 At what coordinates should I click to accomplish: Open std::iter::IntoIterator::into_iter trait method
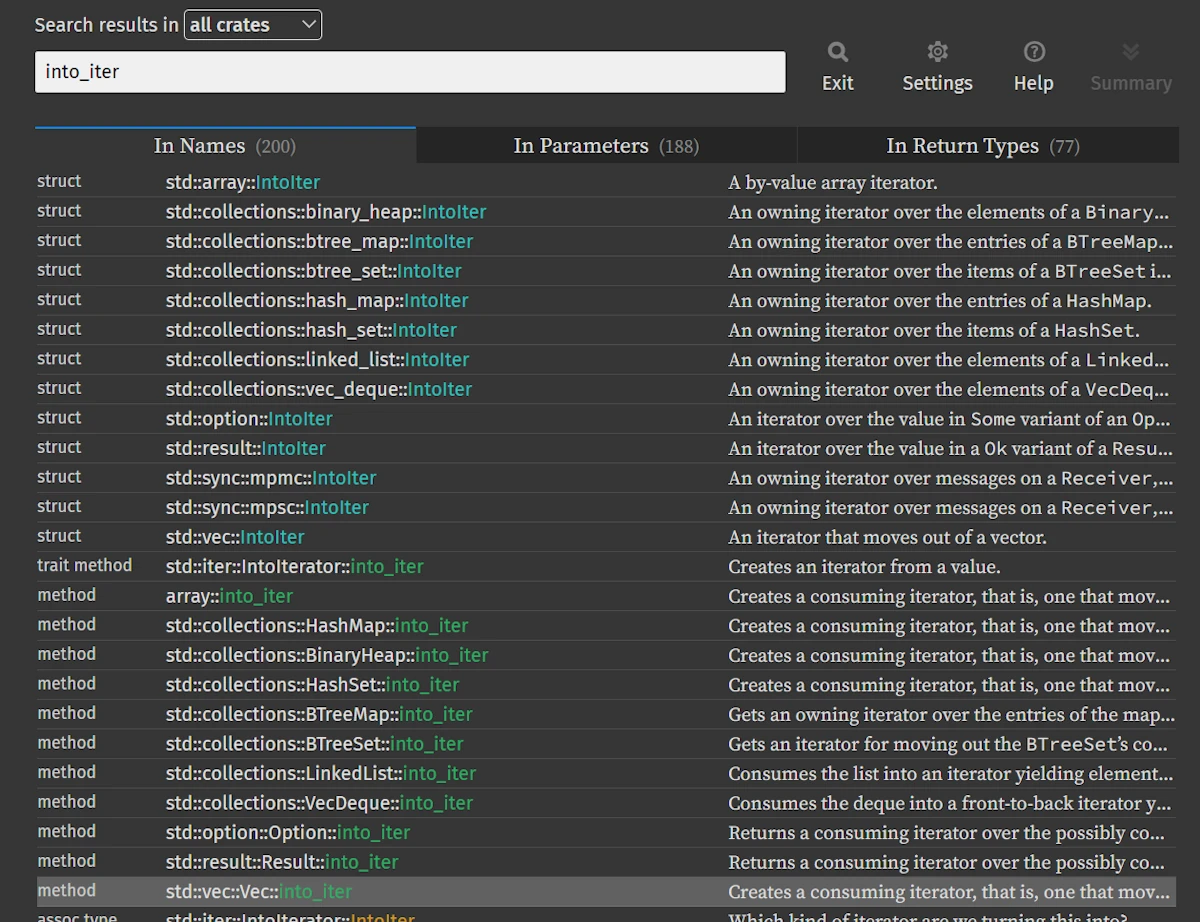pos(295,567)
